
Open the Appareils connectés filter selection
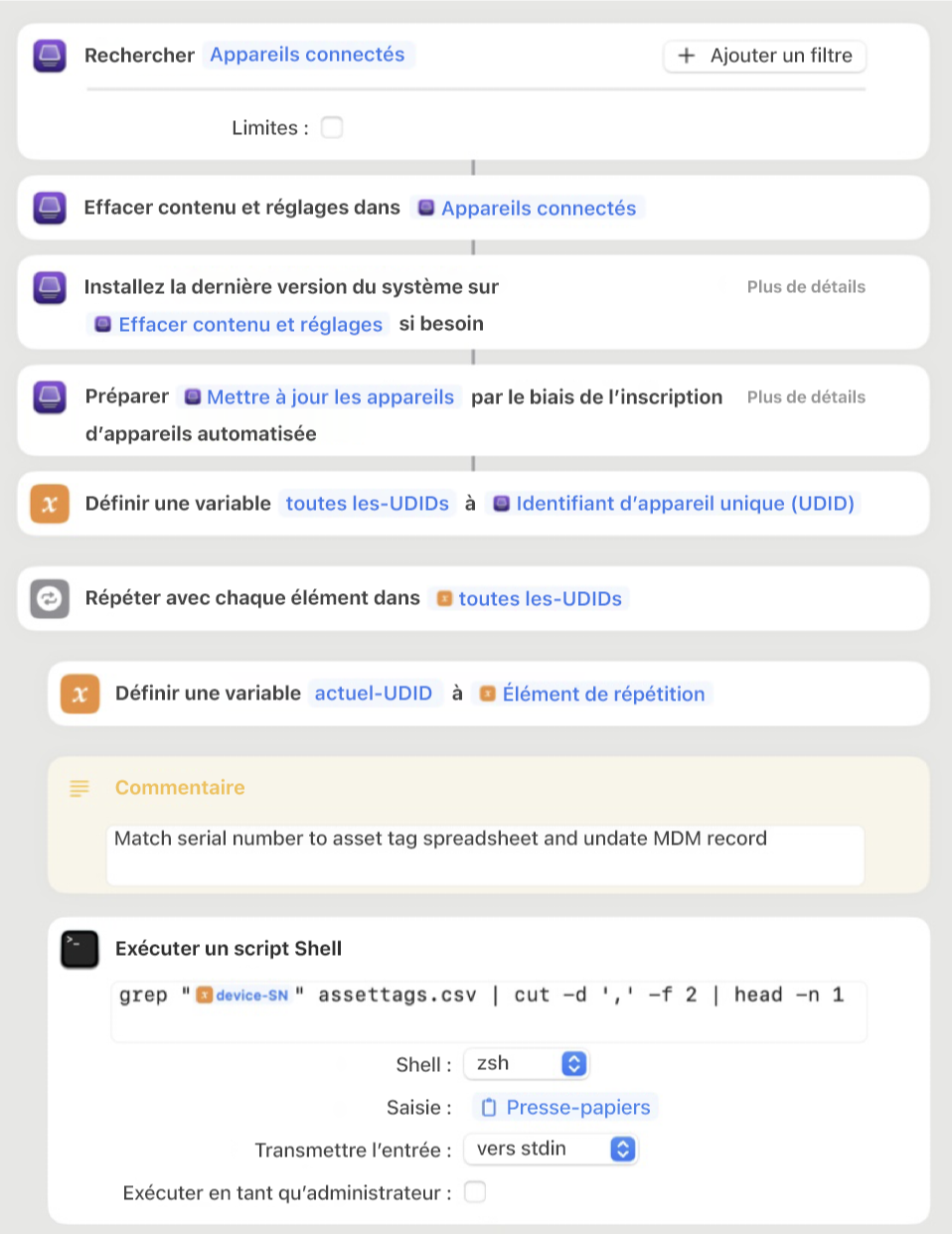[x=308, y=55]
